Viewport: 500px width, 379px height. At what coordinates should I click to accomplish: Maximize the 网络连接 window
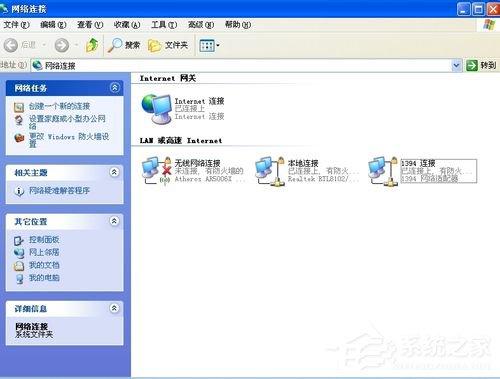click(479, 9)
